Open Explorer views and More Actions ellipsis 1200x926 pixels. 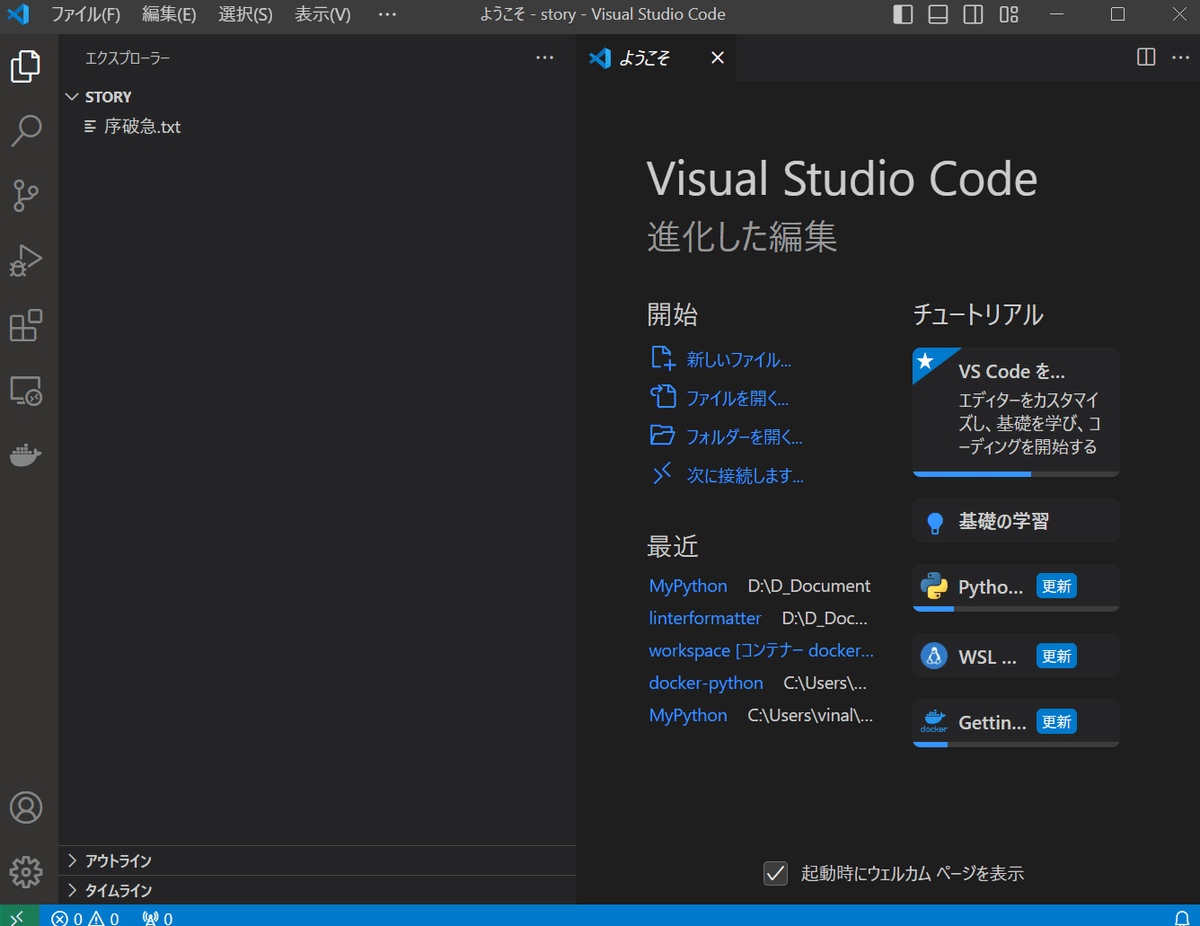point(545,58)
